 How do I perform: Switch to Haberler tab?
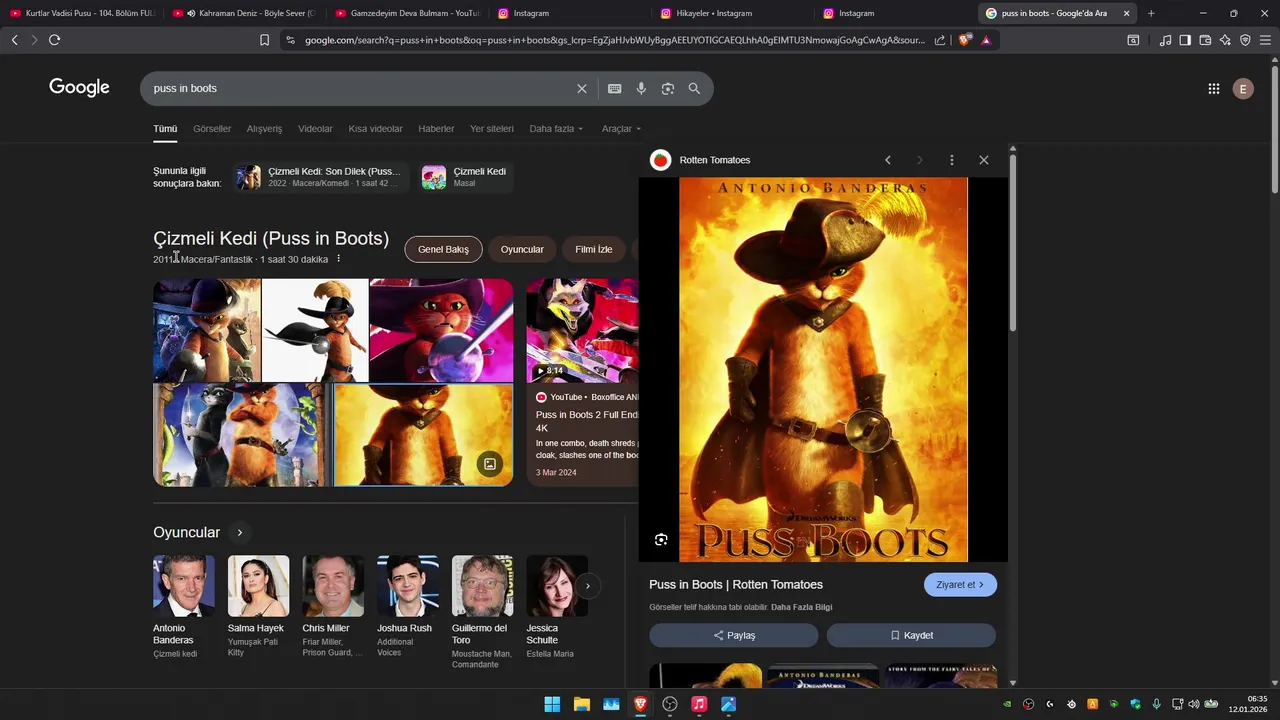(x=436, y=129)
